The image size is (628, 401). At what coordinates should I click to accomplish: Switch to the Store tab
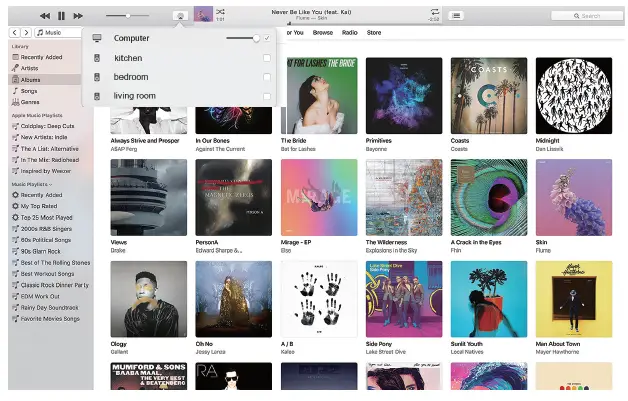[x=374, y=32]
